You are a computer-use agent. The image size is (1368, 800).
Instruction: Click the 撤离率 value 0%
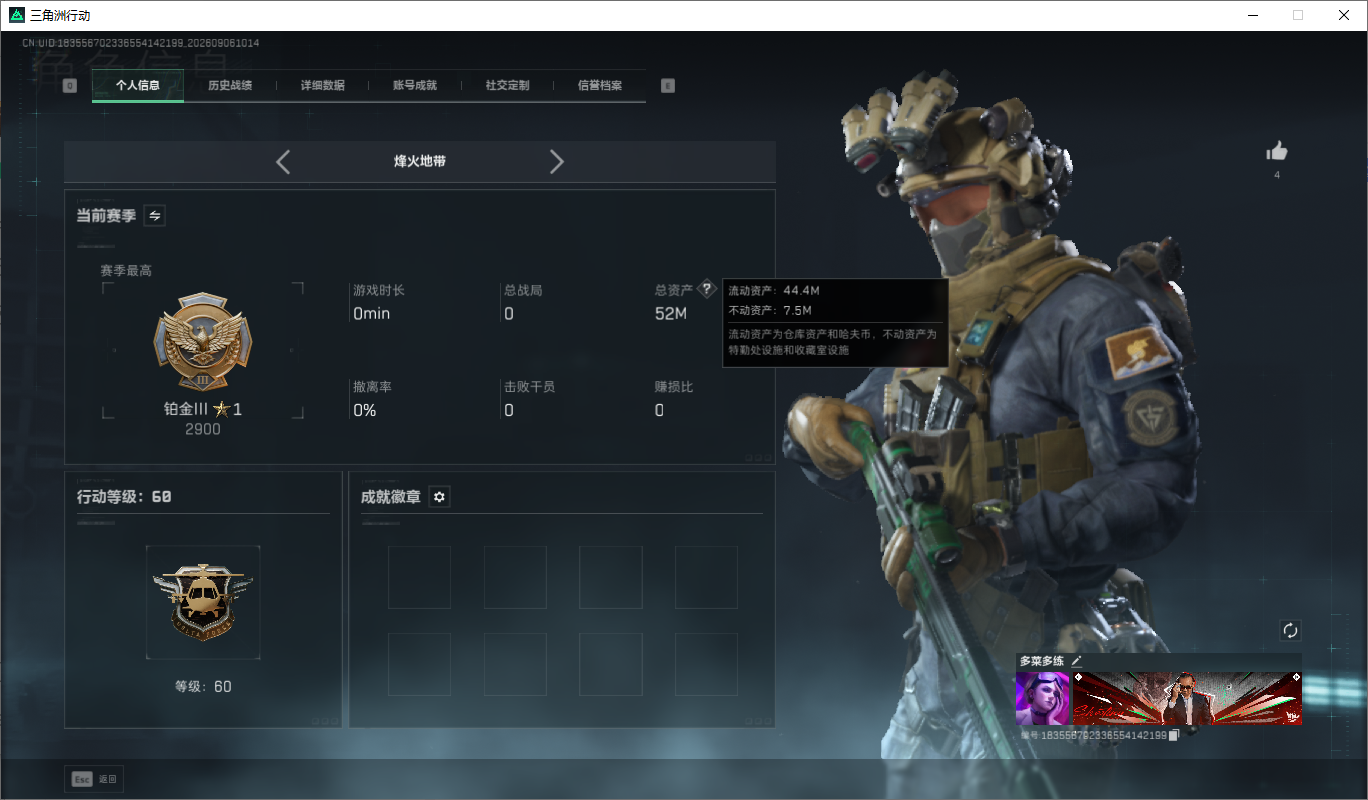tap(365, 410)
